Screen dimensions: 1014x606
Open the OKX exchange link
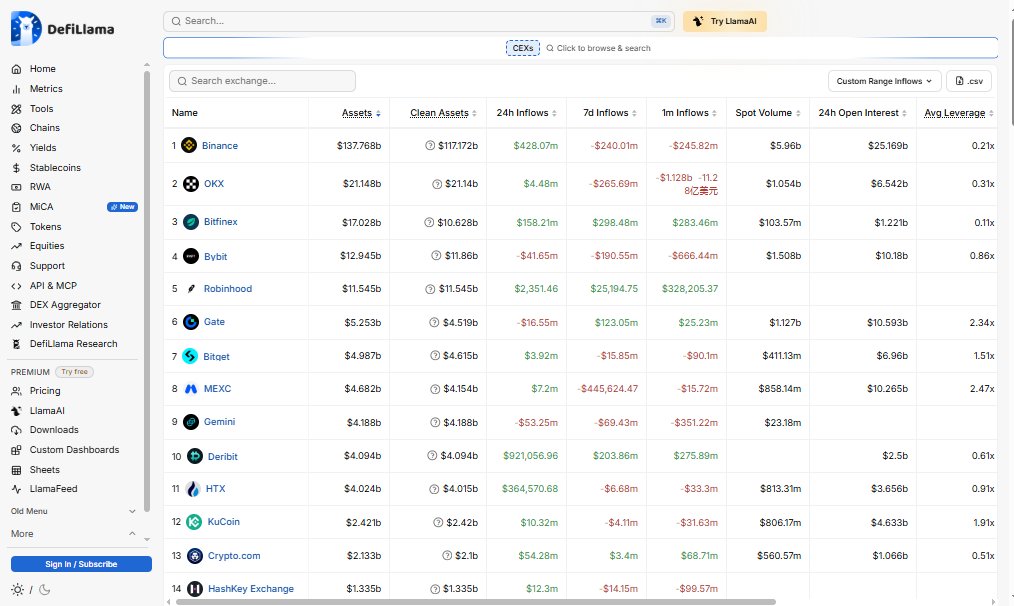[x=214, y=184]
